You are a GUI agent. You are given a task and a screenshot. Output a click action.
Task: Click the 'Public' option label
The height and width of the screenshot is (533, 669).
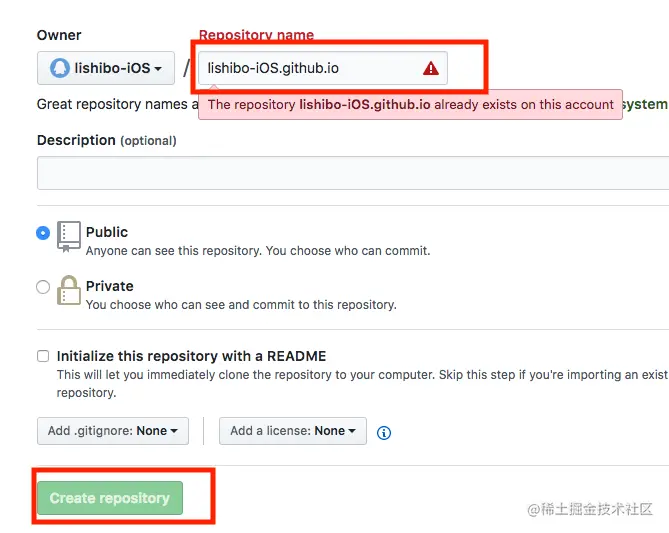(107, 232)
